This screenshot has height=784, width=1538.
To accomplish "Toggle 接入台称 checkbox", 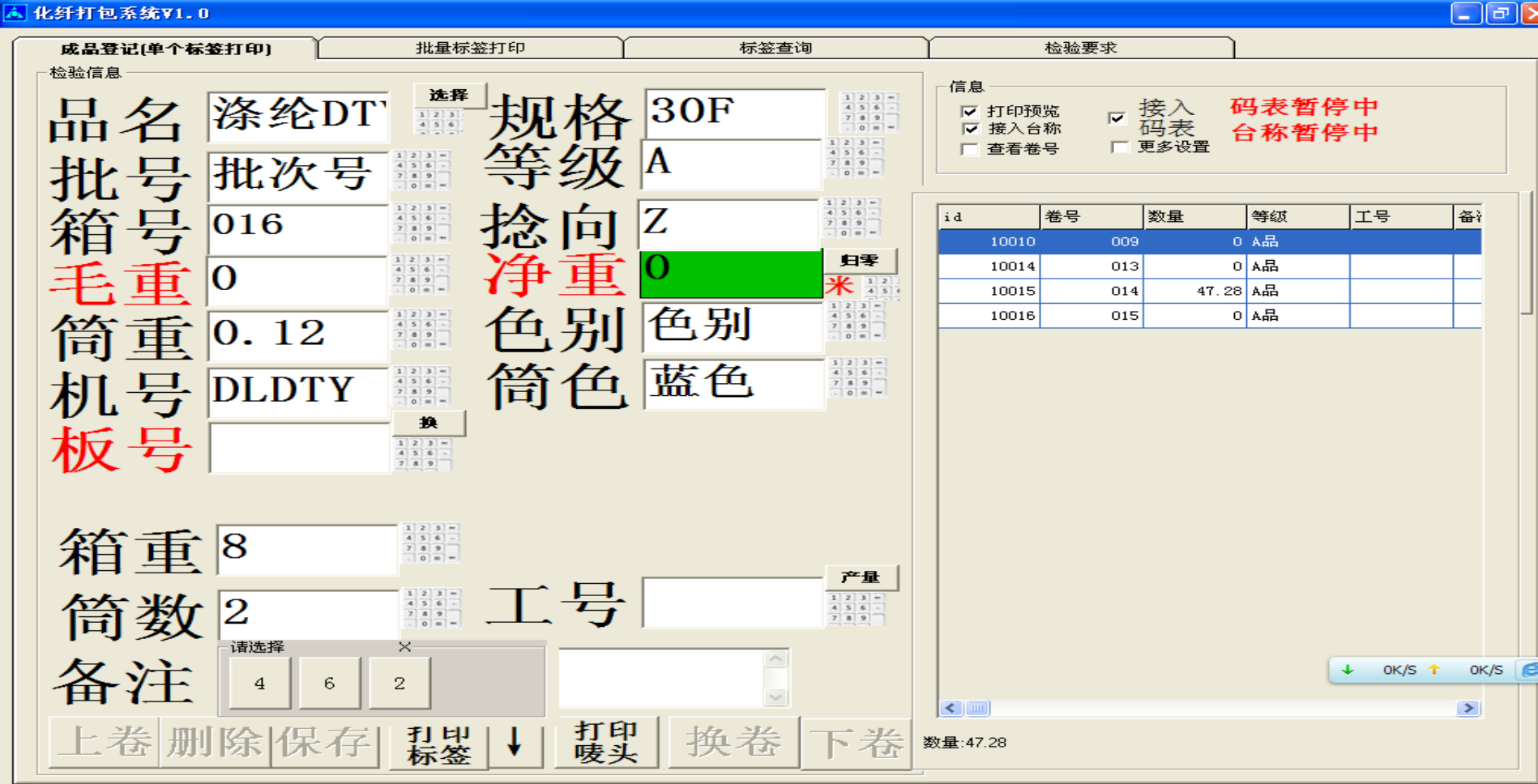I will [969, 129].
